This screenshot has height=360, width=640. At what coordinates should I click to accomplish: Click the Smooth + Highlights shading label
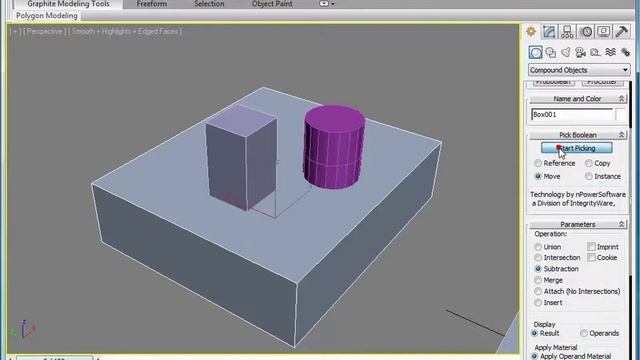pos(125,31)
